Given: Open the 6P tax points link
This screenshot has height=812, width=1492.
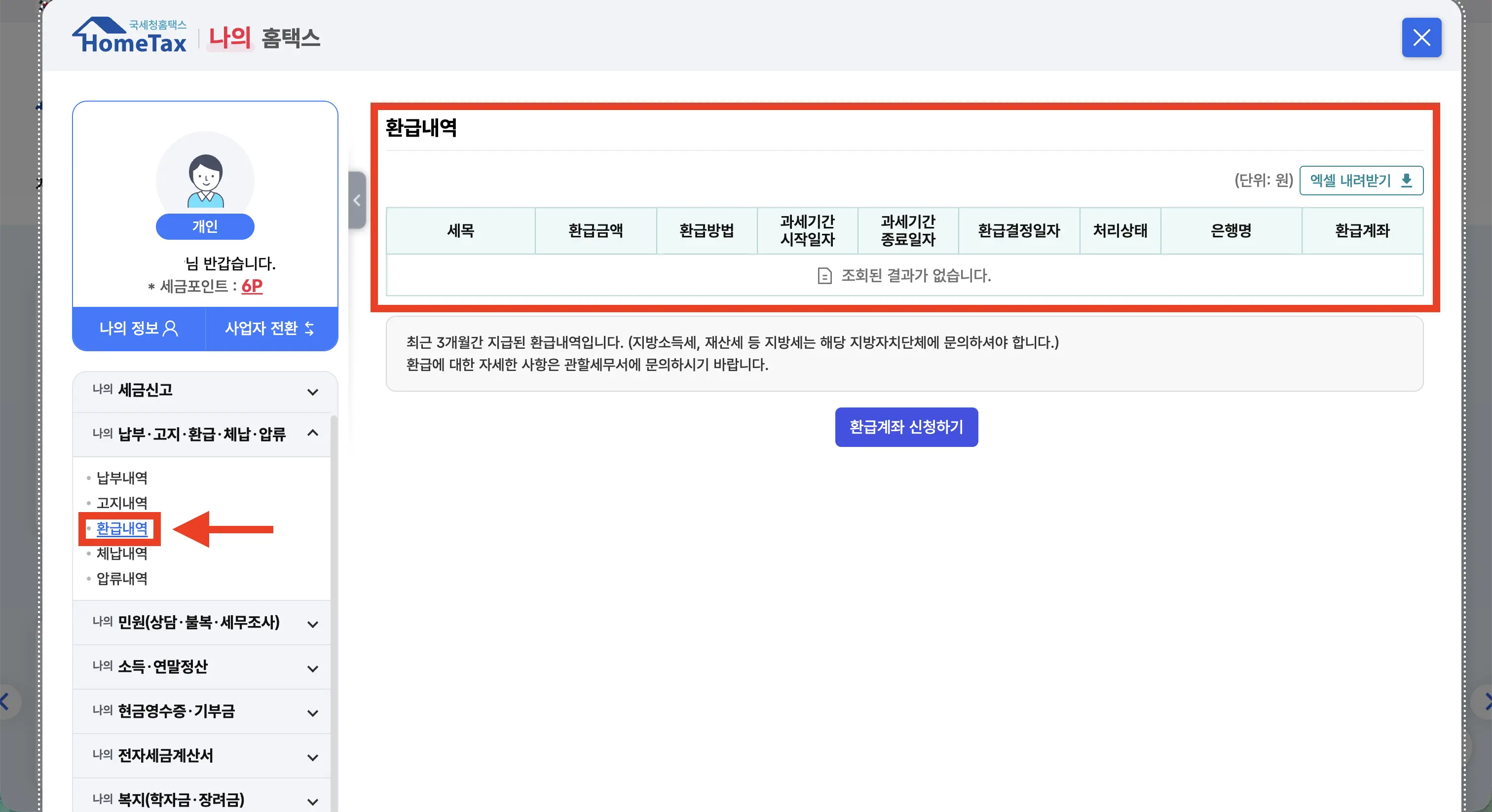Looking at the screenshot, I should click(x=251, y=286).
